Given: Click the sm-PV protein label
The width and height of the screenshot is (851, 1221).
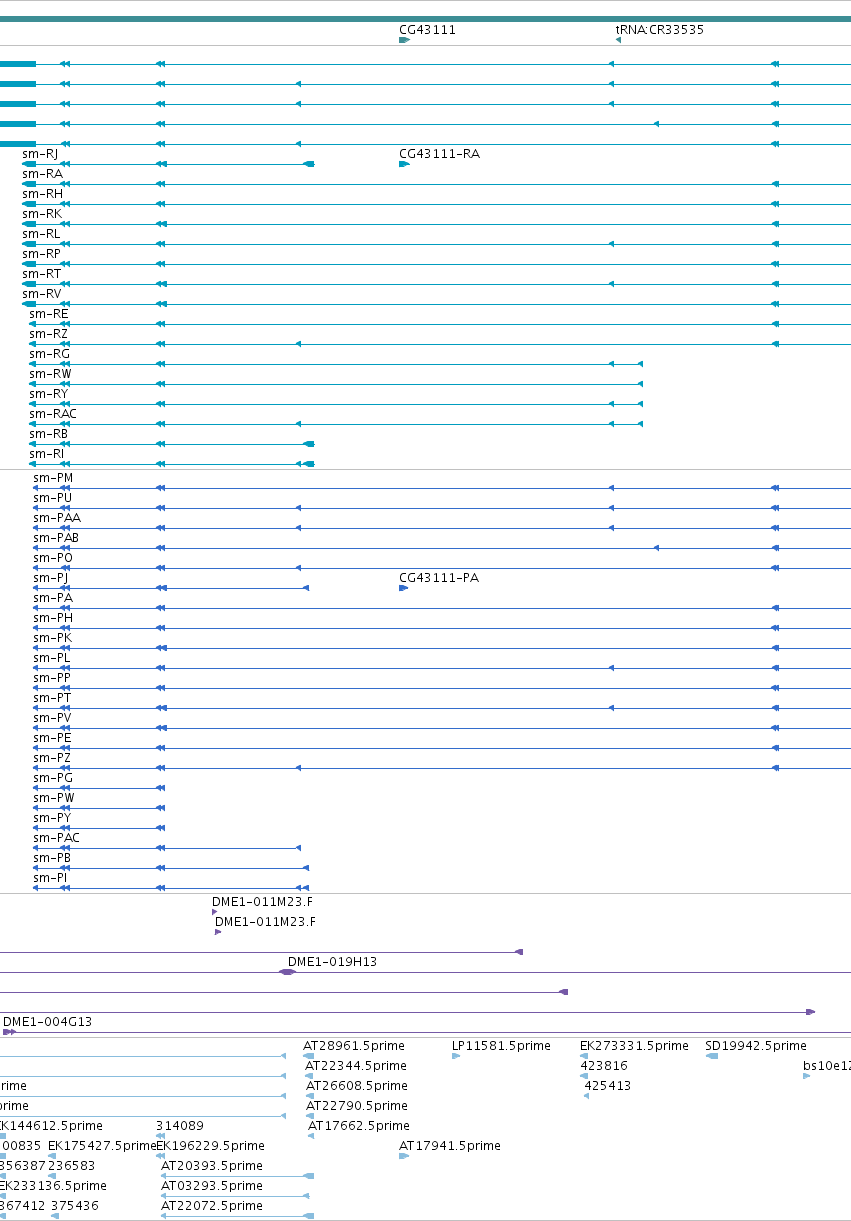Looking at the screenshot, I should click(x=52, y=718).
